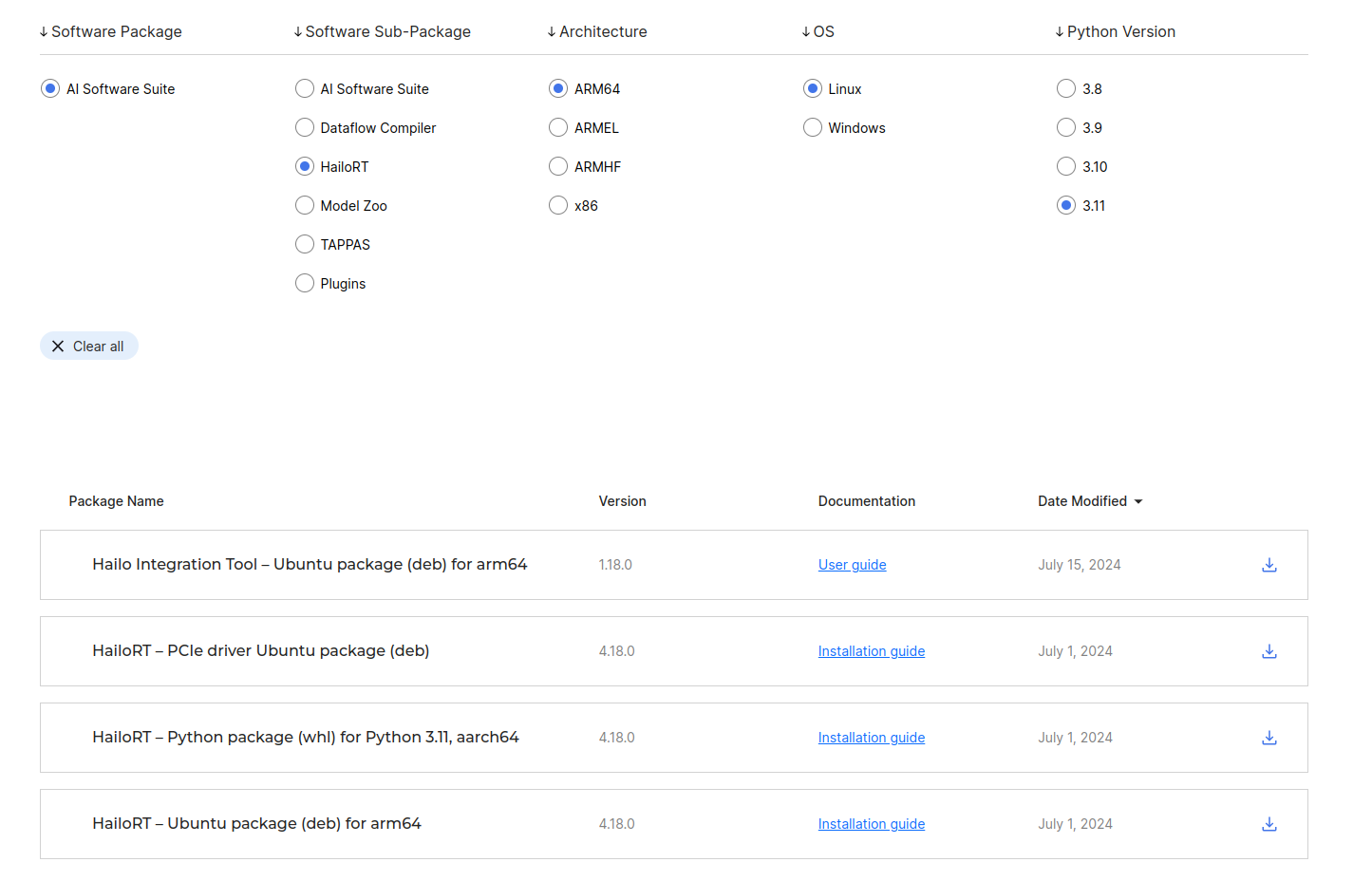Select the Dataflow Compiler sub-package
The width and height of the screenshot is (1372, 881).
pos(305,127)
